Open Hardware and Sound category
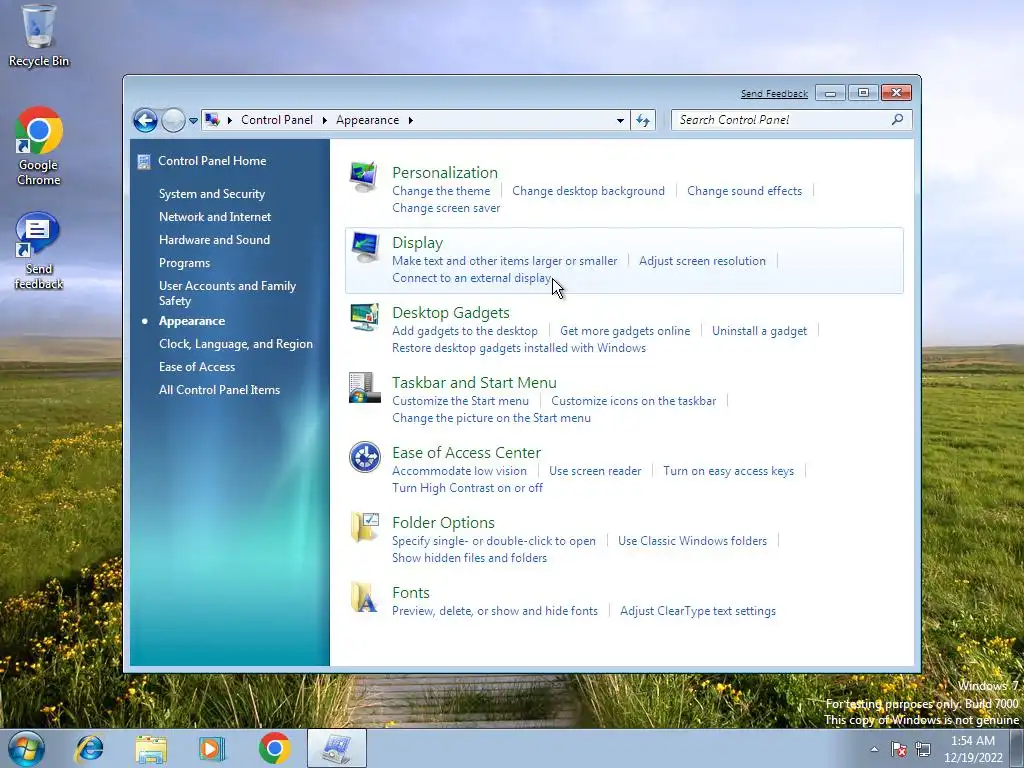Screen dimensions: 1024x768 [x=214, y=240]
